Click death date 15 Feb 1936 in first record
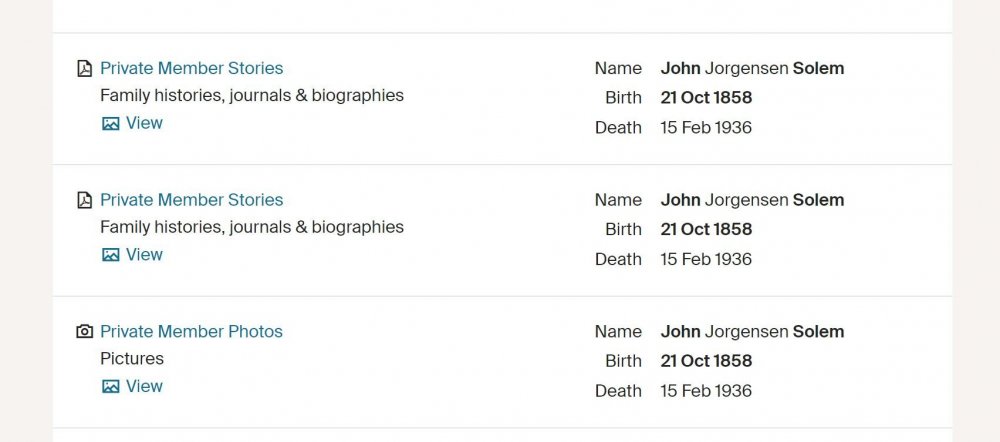Image resolution: width=1000 pixels, height=442 pixels. 706,127
